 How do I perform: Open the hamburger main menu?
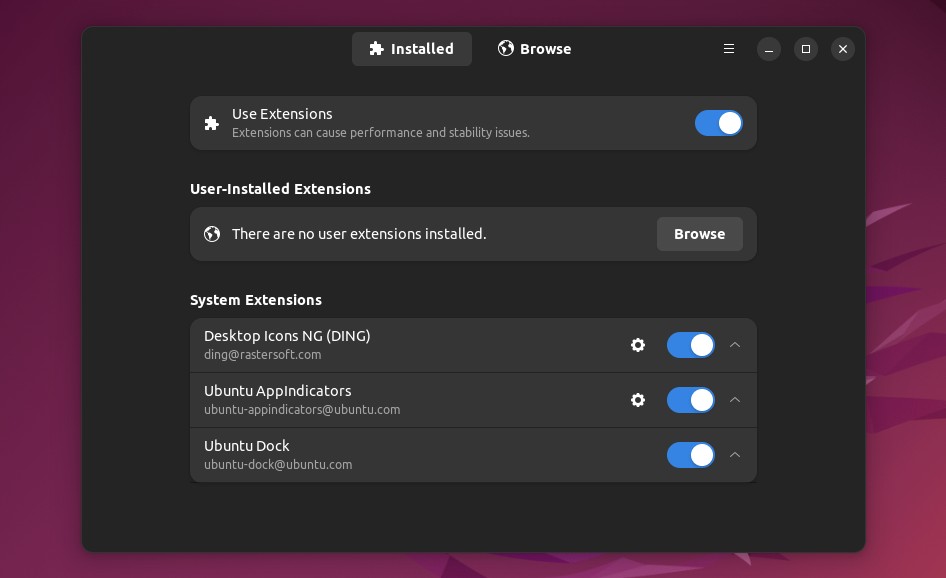click(729, 49)
